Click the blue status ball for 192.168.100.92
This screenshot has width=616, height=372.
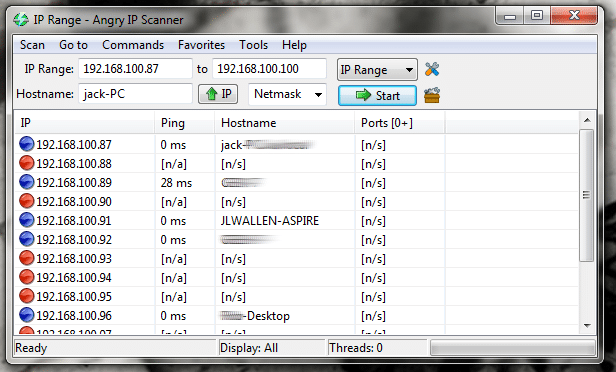pyautogui.click(x=27, y=239)
